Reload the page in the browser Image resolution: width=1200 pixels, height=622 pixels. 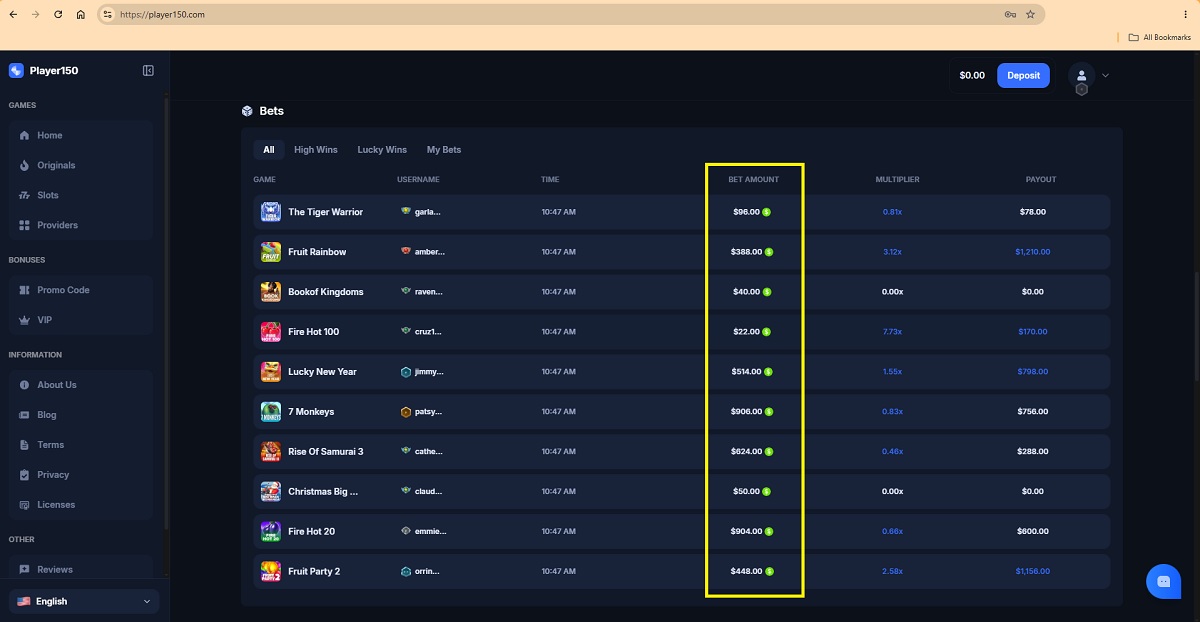(x=58, y=14)
